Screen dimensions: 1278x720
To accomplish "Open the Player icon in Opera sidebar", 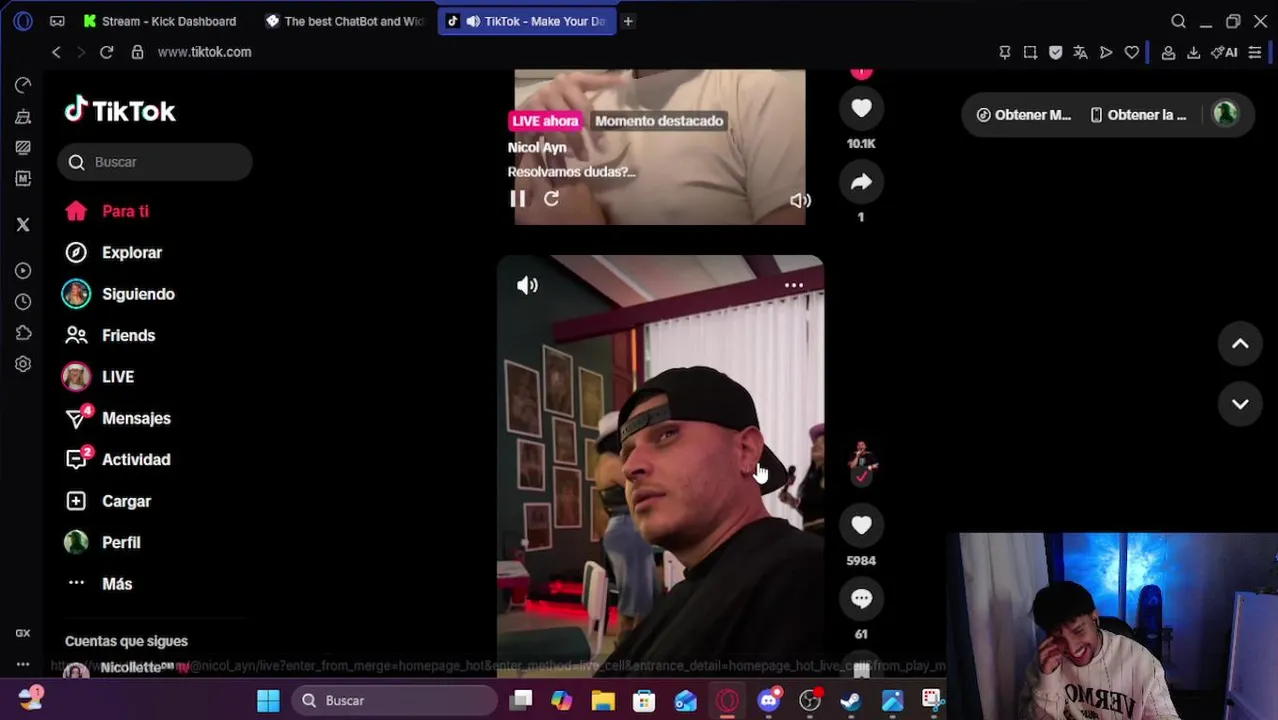I will [x=23, y=271].
